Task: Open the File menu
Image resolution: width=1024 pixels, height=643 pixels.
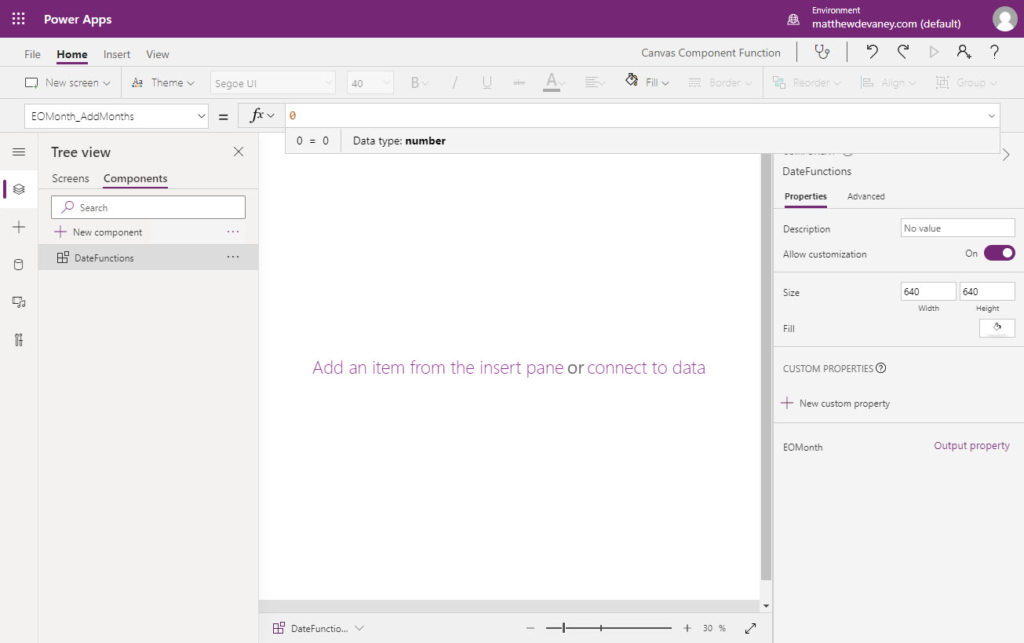Action: tap(32, 54)
